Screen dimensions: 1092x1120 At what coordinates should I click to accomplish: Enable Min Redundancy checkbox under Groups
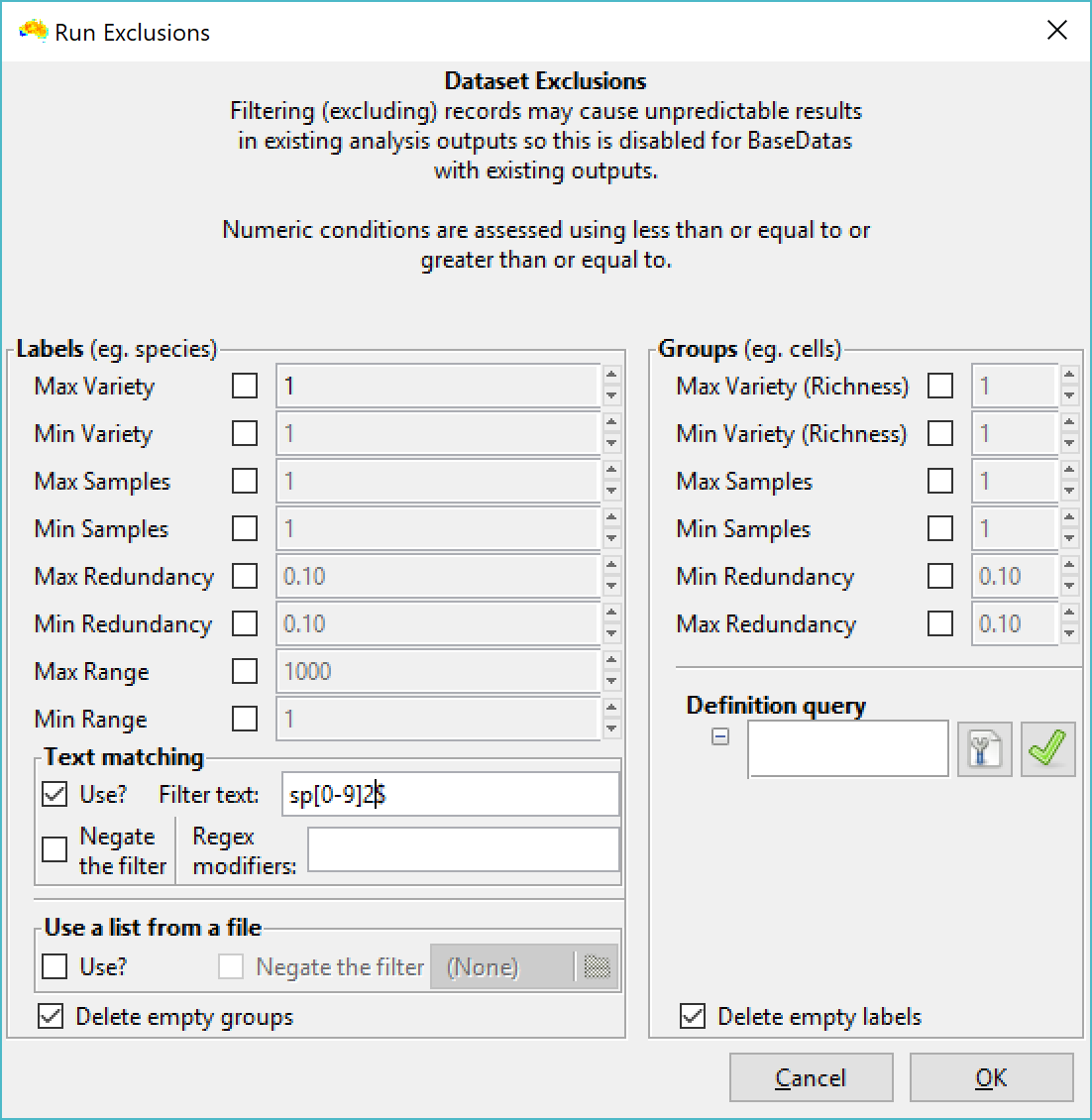click(939, 576)
